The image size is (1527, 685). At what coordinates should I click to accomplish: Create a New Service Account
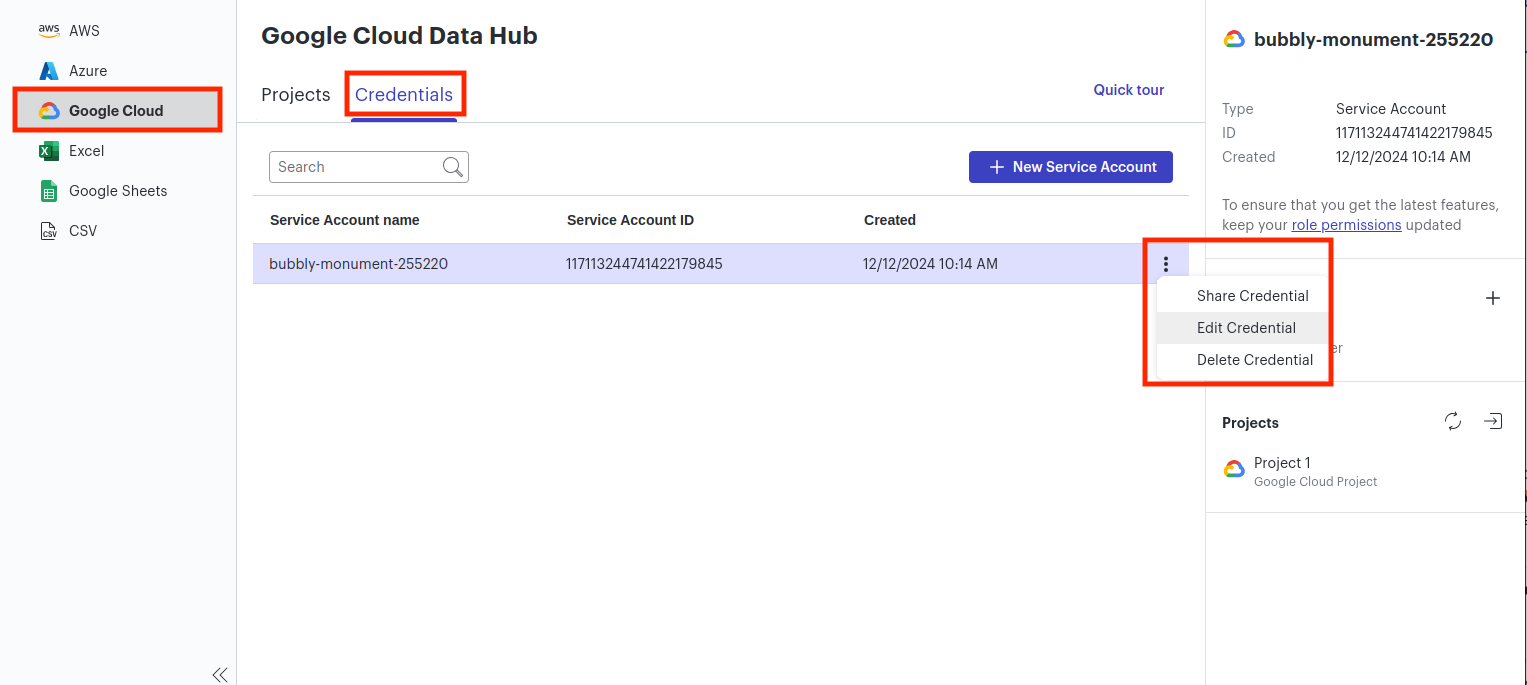click(x=1071, y=167)
